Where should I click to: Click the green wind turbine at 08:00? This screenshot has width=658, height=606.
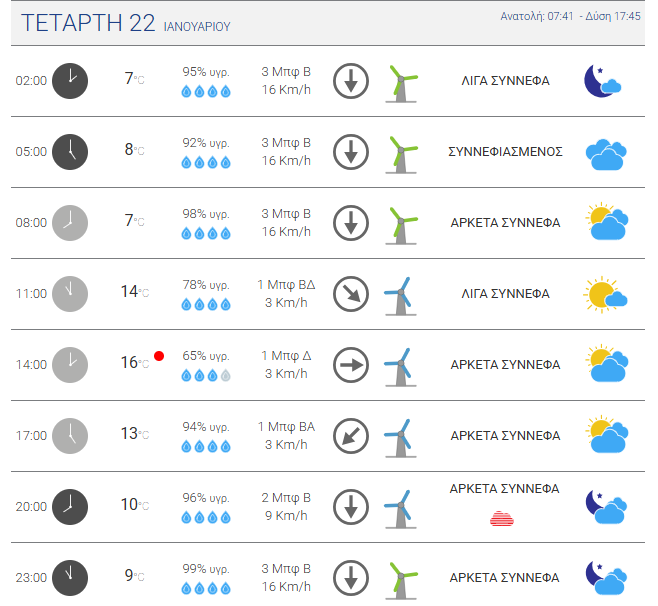[x=401, y=225]
